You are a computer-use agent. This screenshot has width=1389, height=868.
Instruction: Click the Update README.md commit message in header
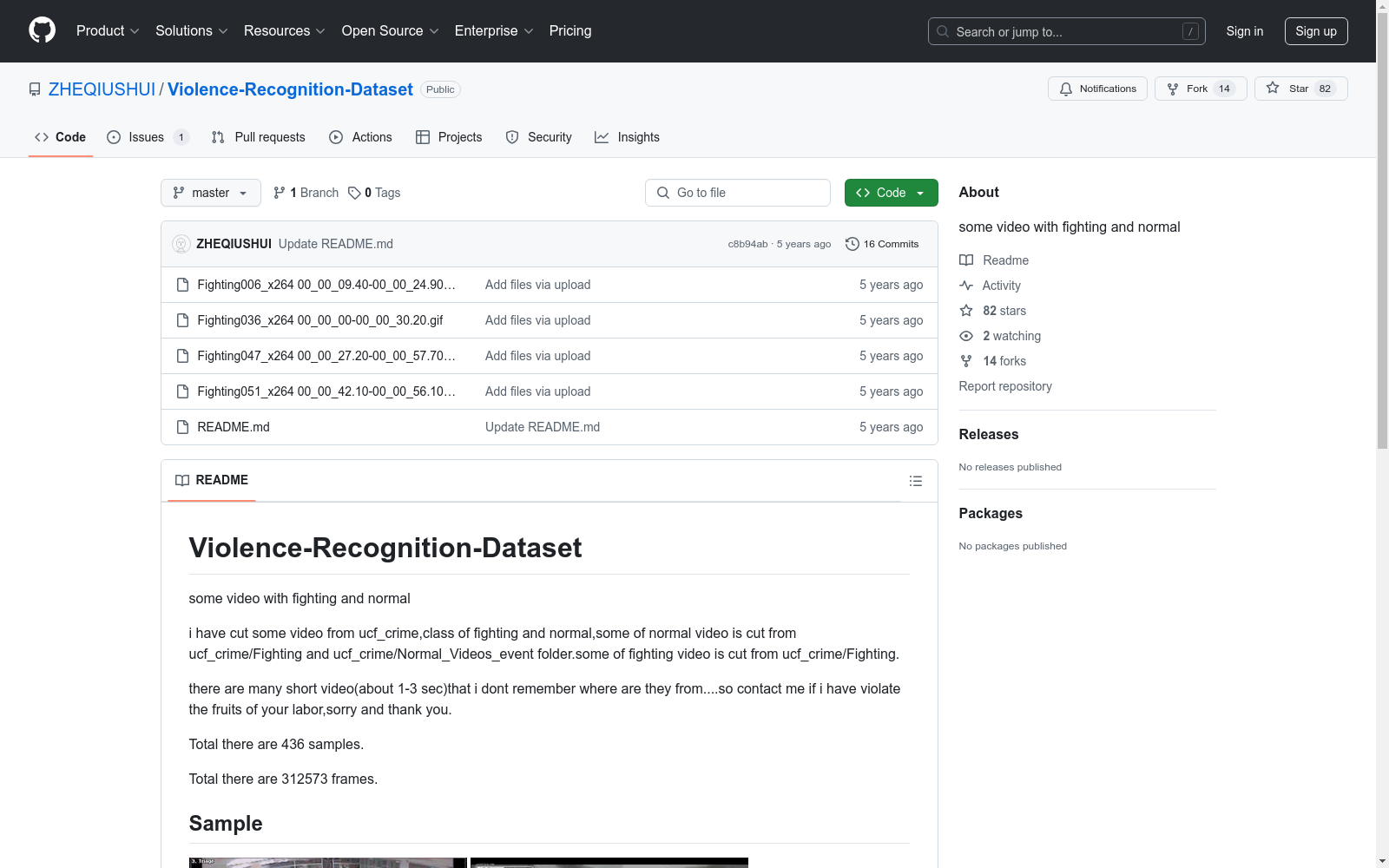336,244
